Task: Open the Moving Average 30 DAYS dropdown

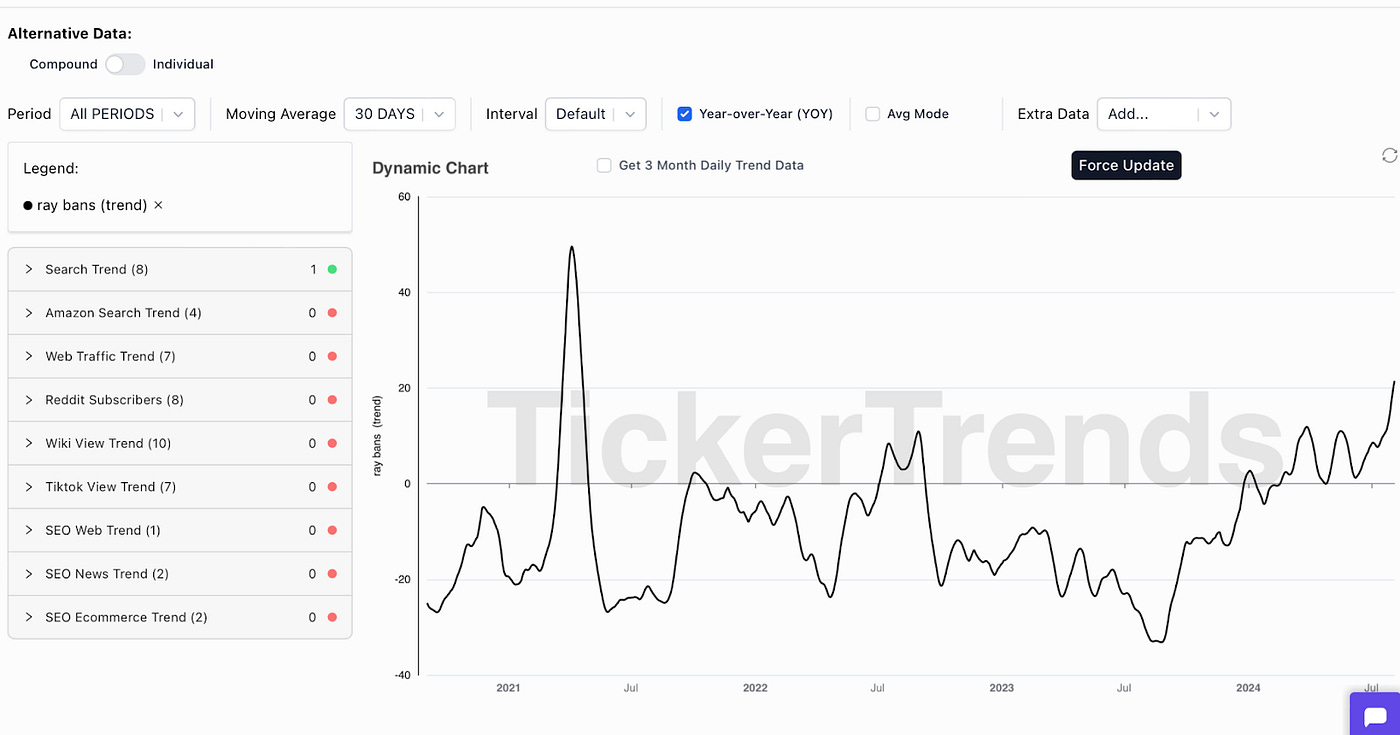Action: pos(399,114)
